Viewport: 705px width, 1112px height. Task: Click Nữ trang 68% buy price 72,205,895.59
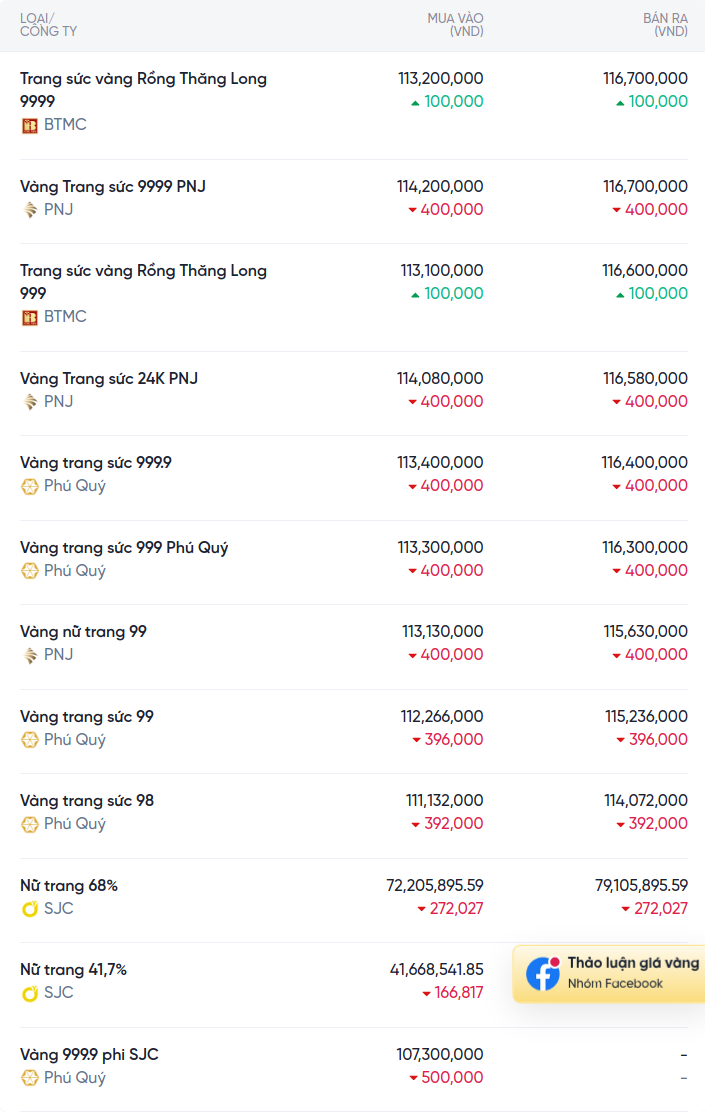[435, 885]
